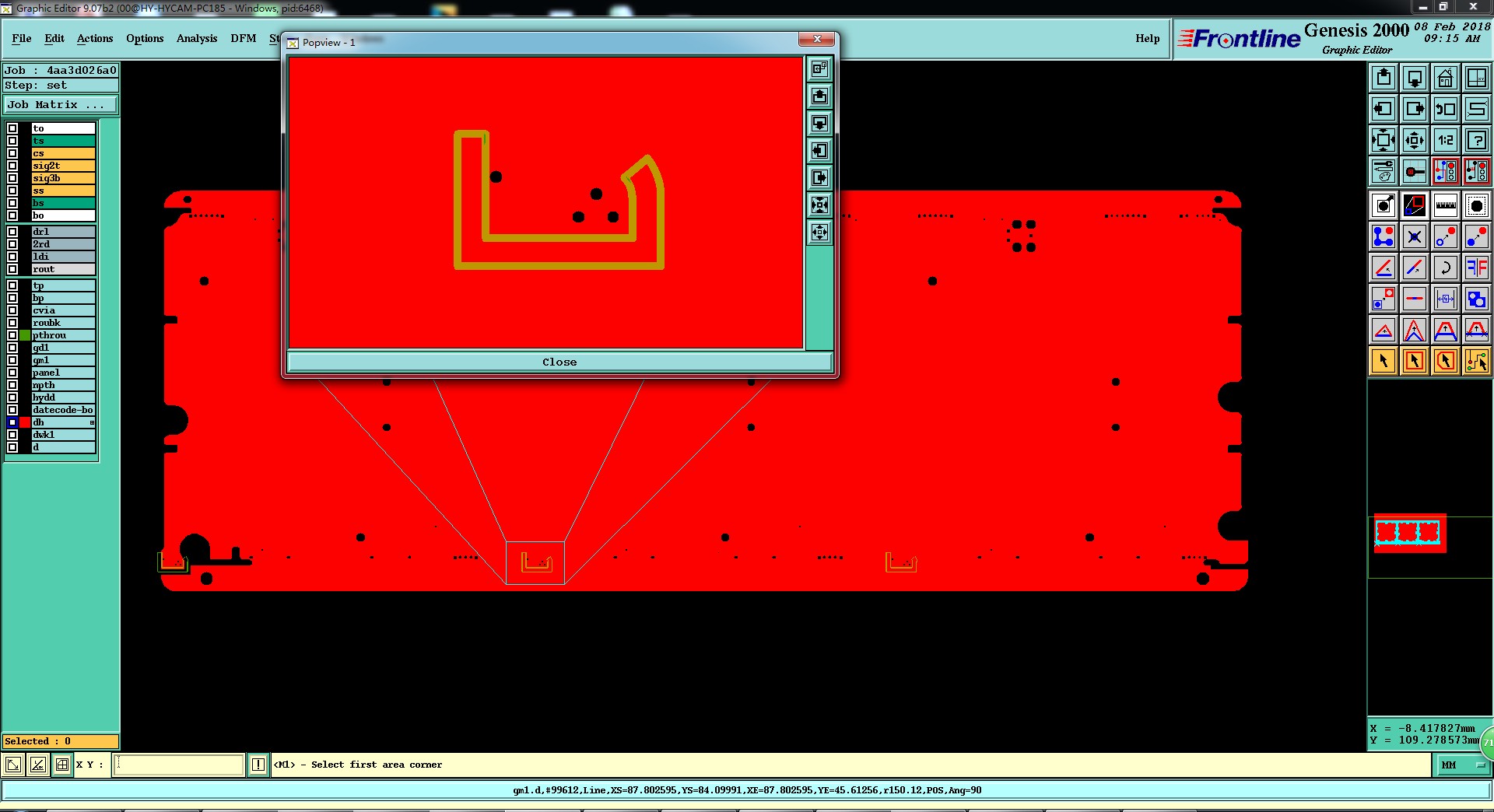1494x812 pixels.
Task: Open the Edit menu
Action: pyautogui.click(x=54, y=38)
